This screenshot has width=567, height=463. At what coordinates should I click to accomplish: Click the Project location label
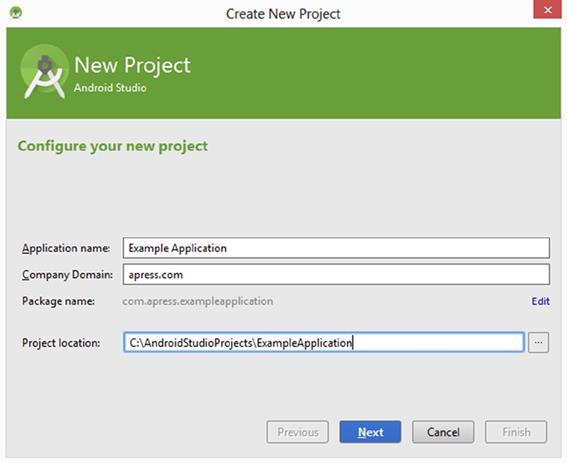tap(61, 343)
